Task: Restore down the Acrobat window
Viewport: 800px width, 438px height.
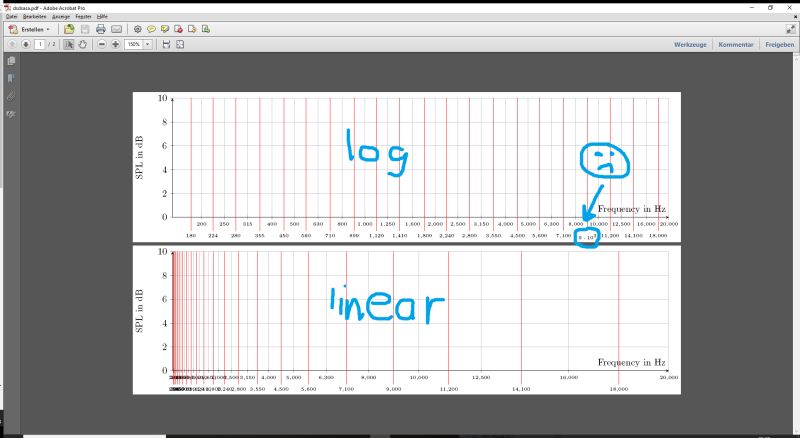Action: 770,8
